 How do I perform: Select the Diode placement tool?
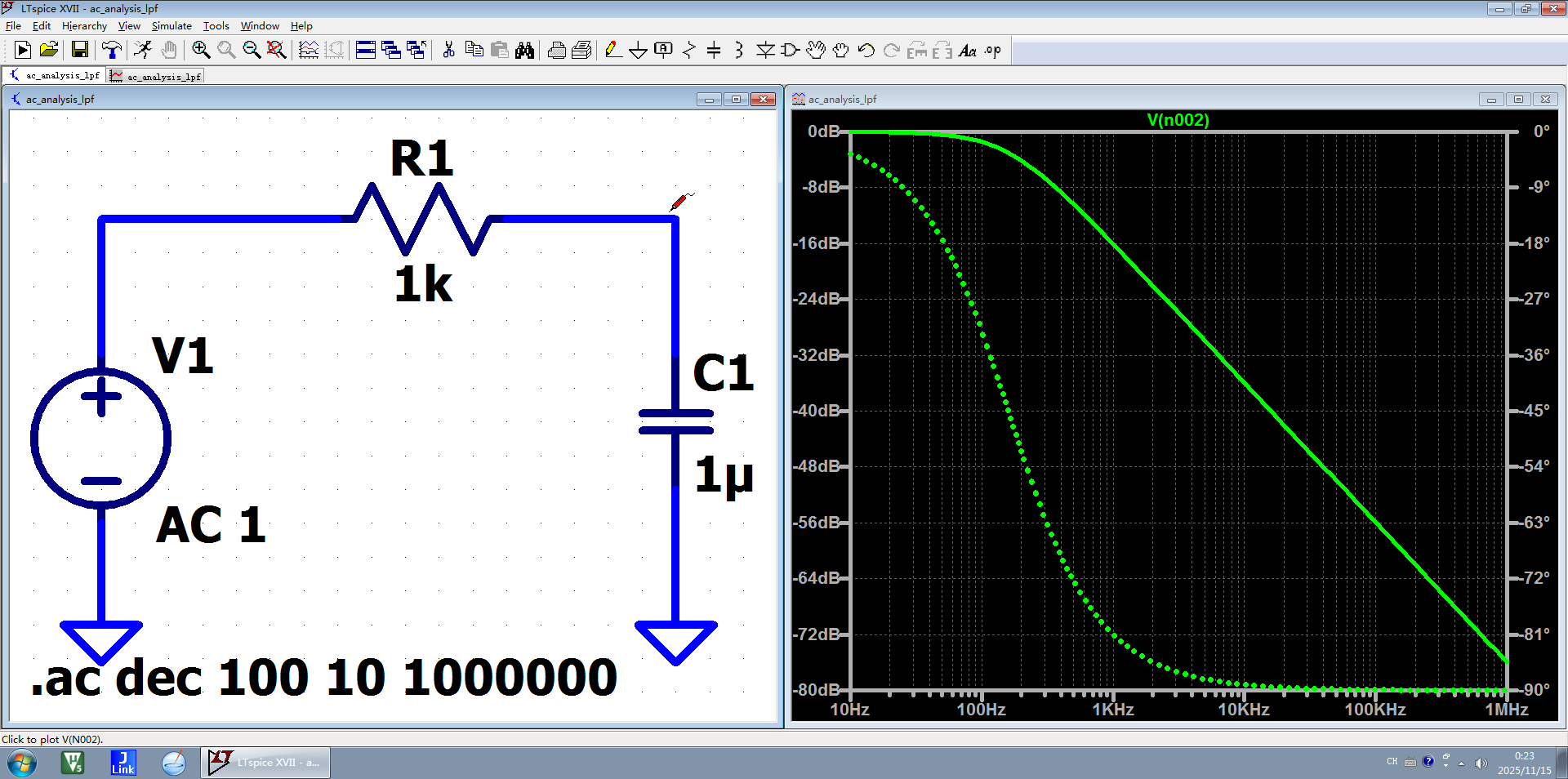(x=764, y=51)
